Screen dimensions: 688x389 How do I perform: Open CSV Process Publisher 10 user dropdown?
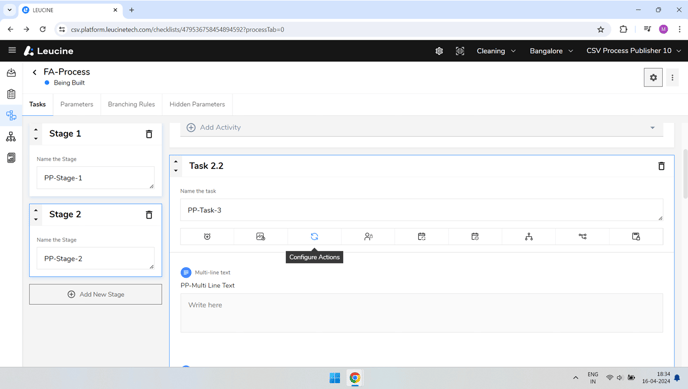click(x=634, y=51)
